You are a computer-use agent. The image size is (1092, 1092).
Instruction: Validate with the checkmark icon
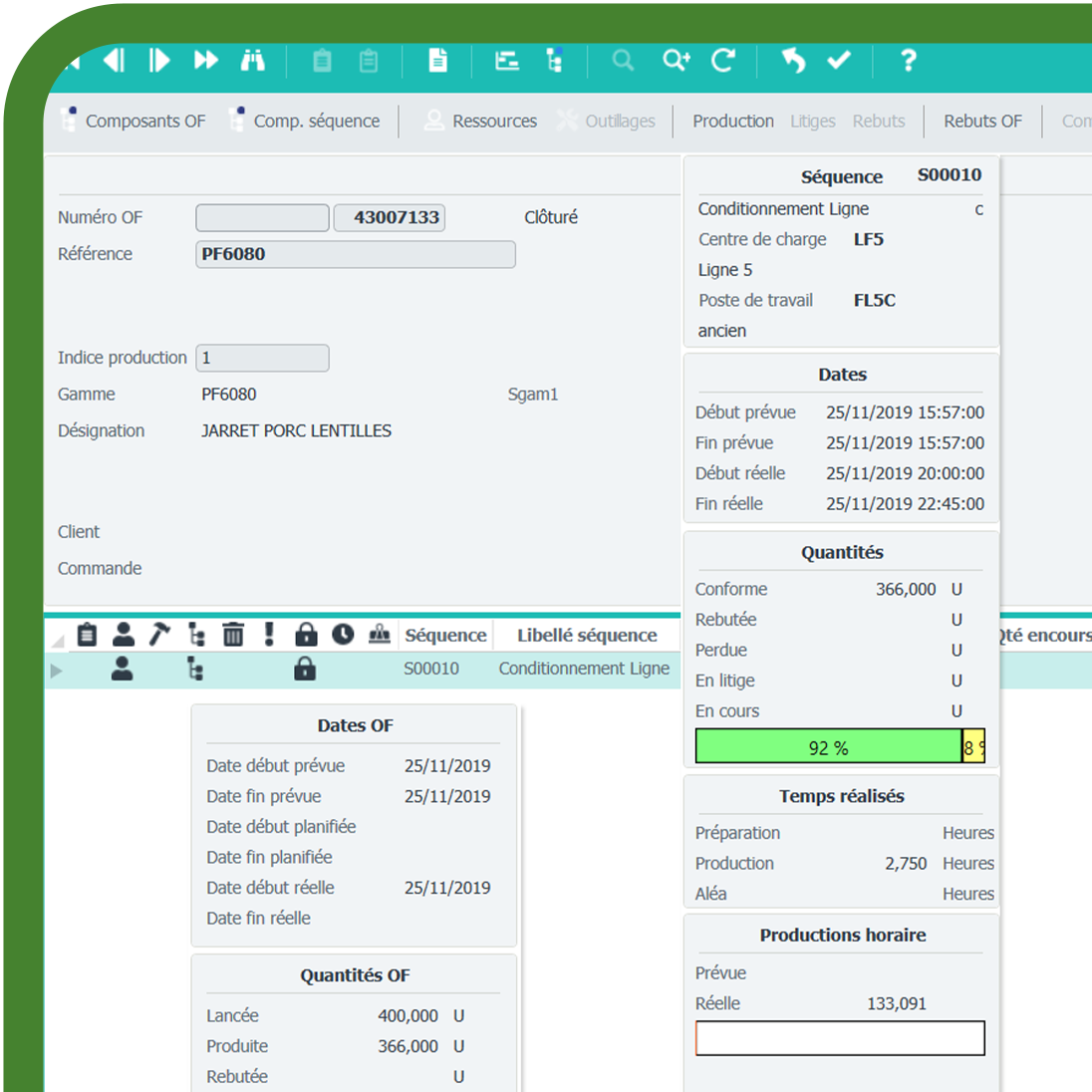[839, 61]
